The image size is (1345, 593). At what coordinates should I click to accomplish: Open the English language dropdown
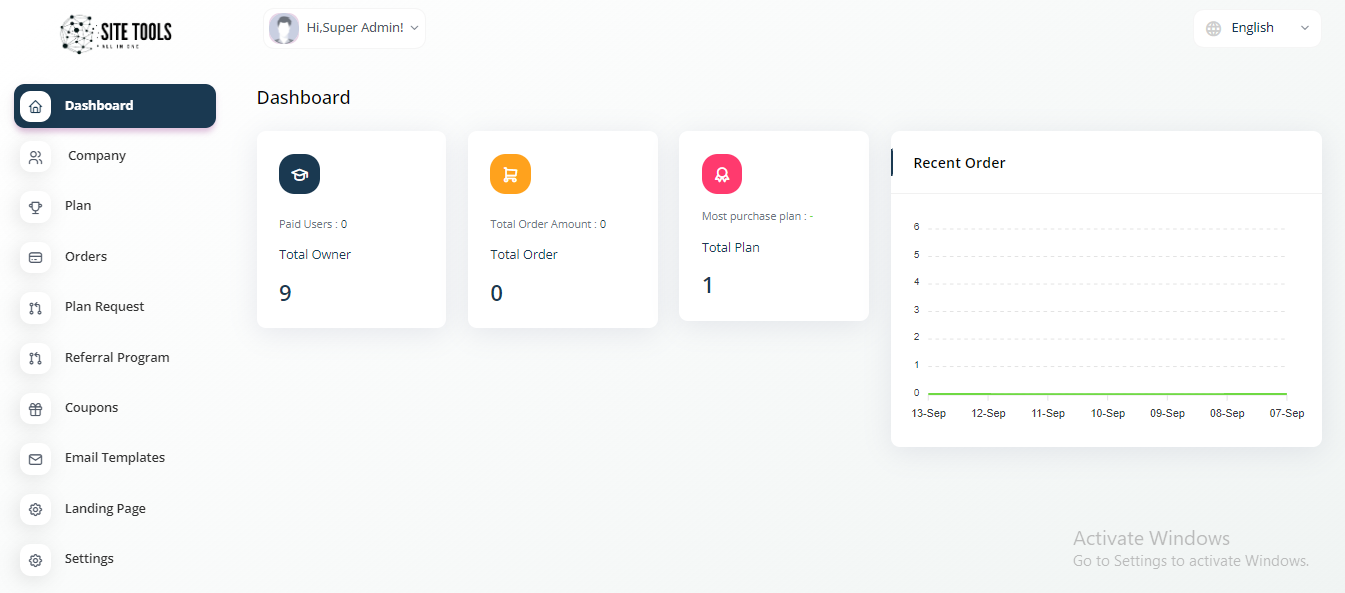tap(1257, 28)
